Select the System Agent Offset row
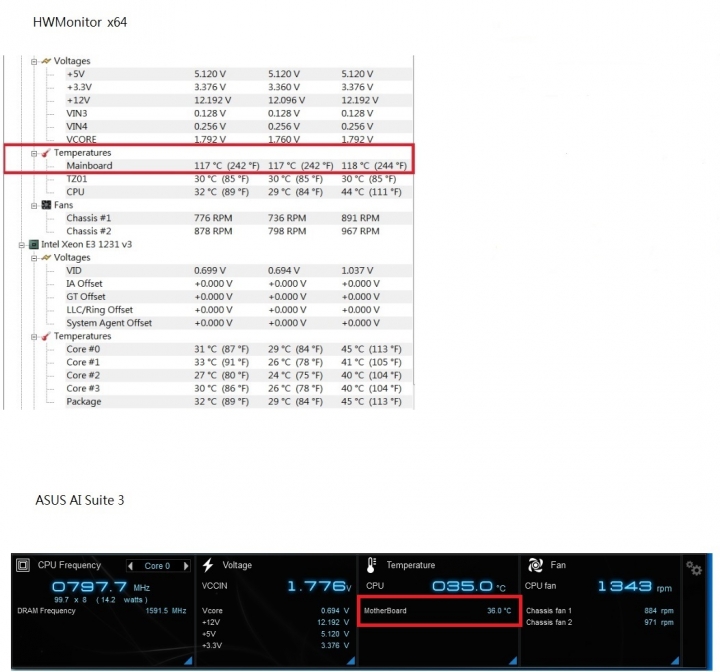The height and width of the screenshot is (672, 720). 239,323
